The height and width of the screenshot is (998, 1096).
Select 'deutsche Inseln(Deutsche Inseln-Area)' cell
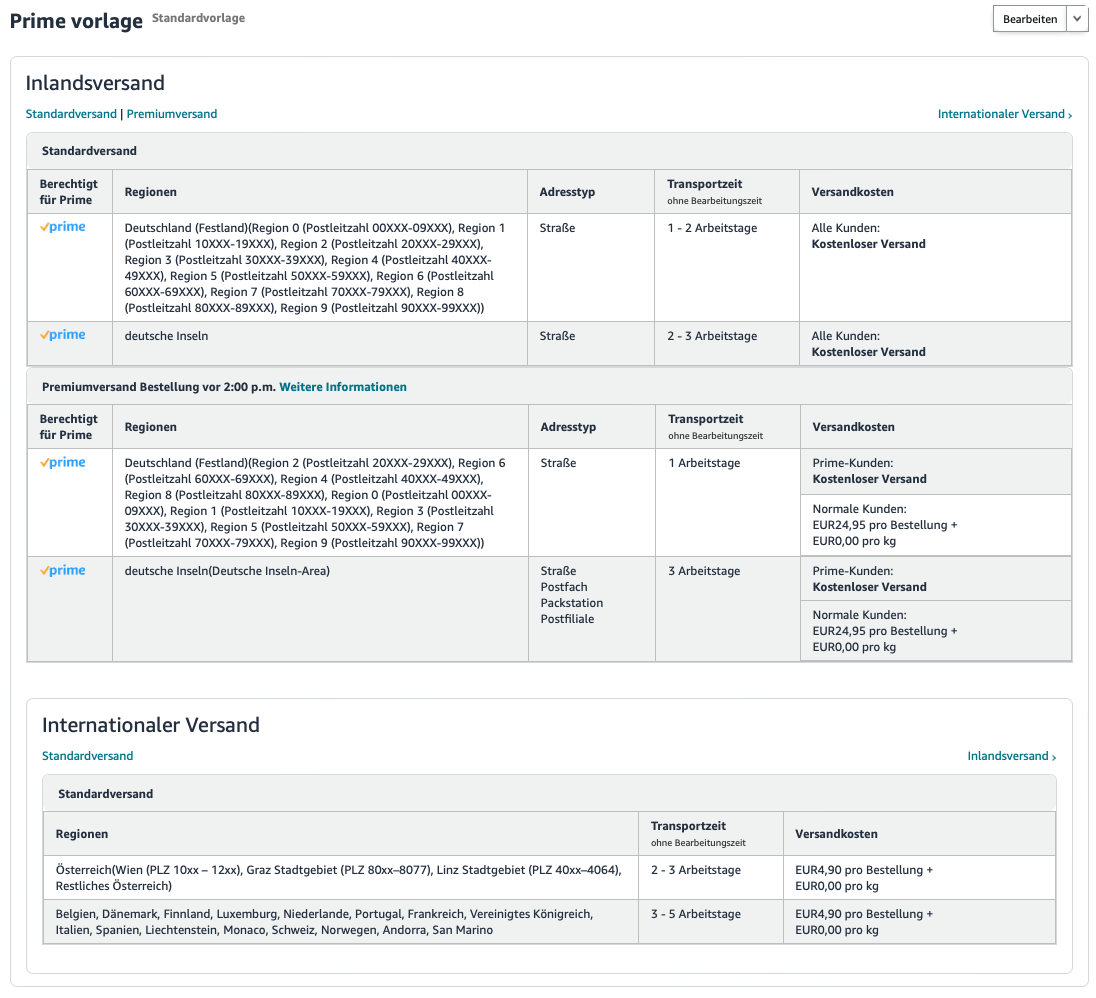click(x=320, y=609)
